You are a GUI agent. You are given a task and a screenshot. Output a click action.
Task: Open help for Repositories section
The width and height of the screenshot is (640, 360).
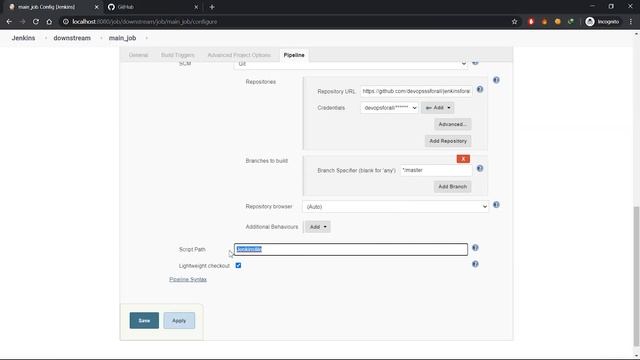point(496,80)
